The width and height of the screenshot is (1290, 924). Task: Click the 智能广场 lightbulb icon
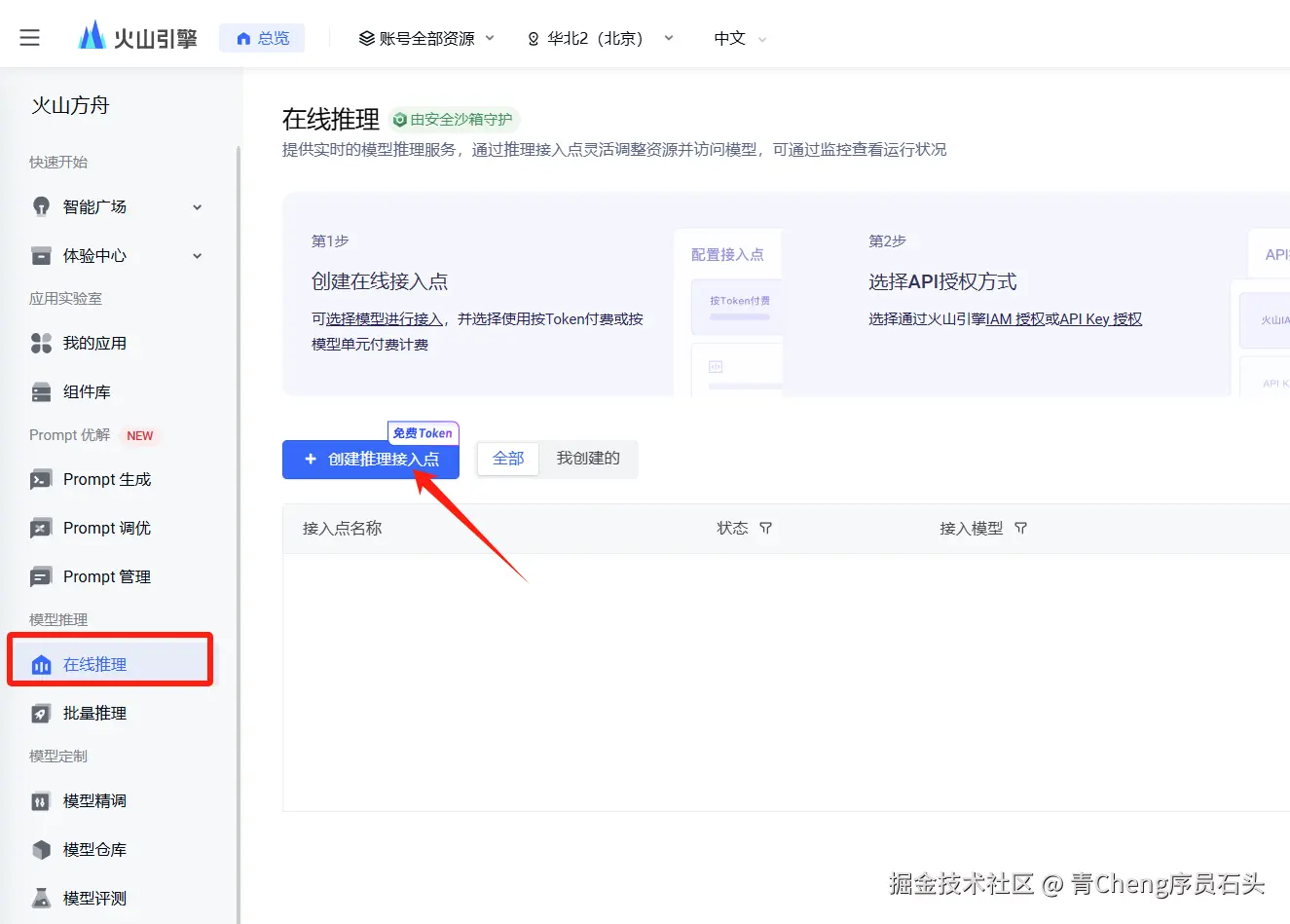(x=41, y=206)
